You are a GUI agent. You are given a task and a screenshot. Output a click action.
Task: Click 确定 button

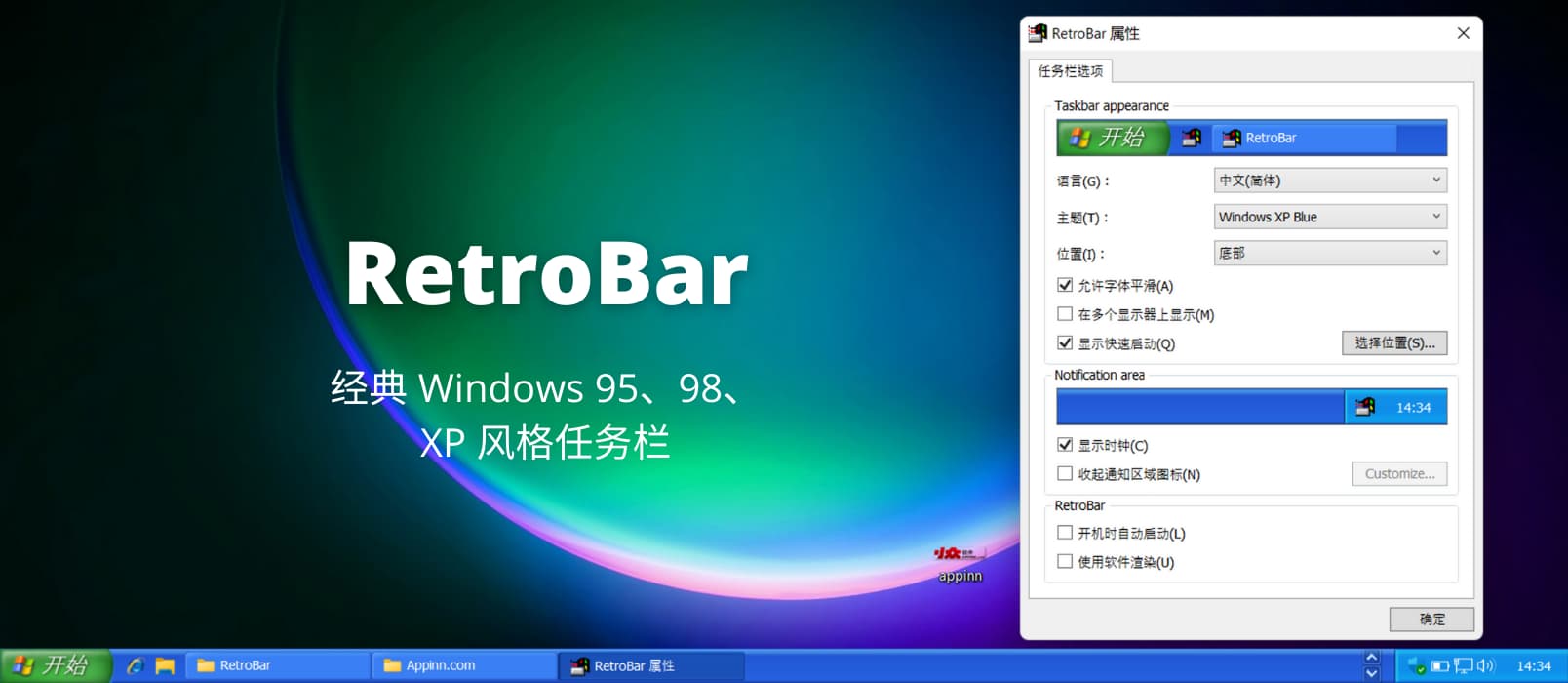point(1431,619)
